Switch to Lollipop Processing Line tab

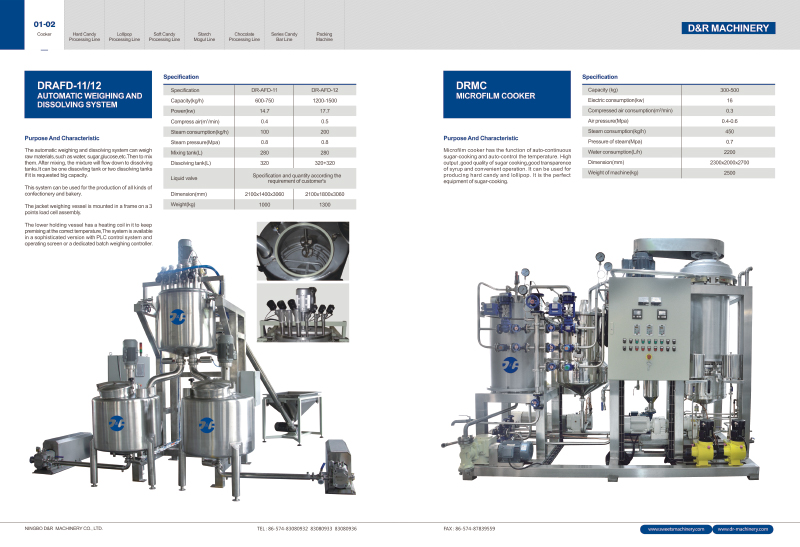124,36
